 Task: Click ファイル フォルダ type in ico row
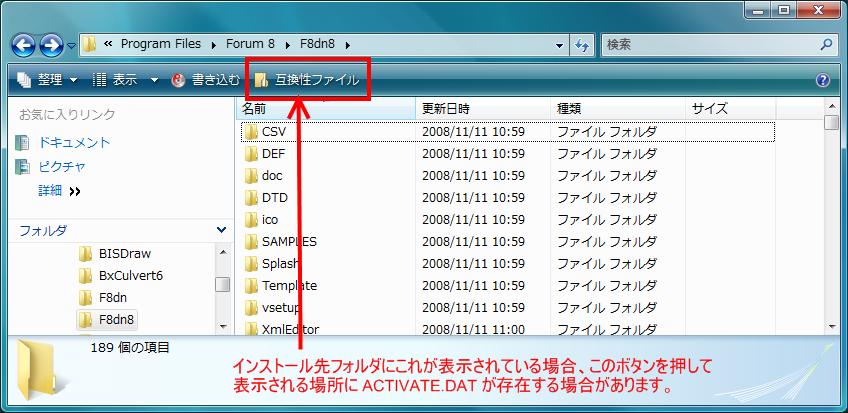coord(607,219)
